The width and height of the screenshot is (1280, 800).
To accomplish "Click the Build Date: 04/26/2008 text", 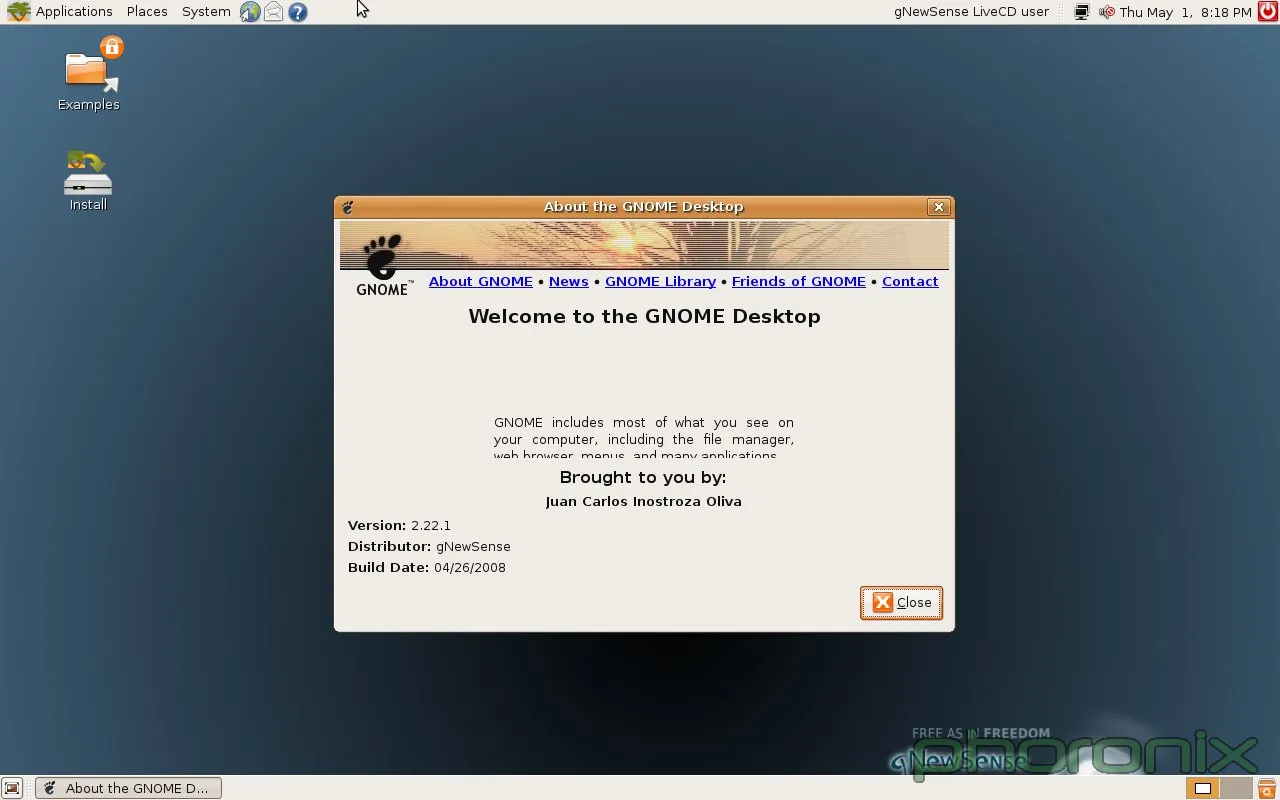I will pos(427,568).
